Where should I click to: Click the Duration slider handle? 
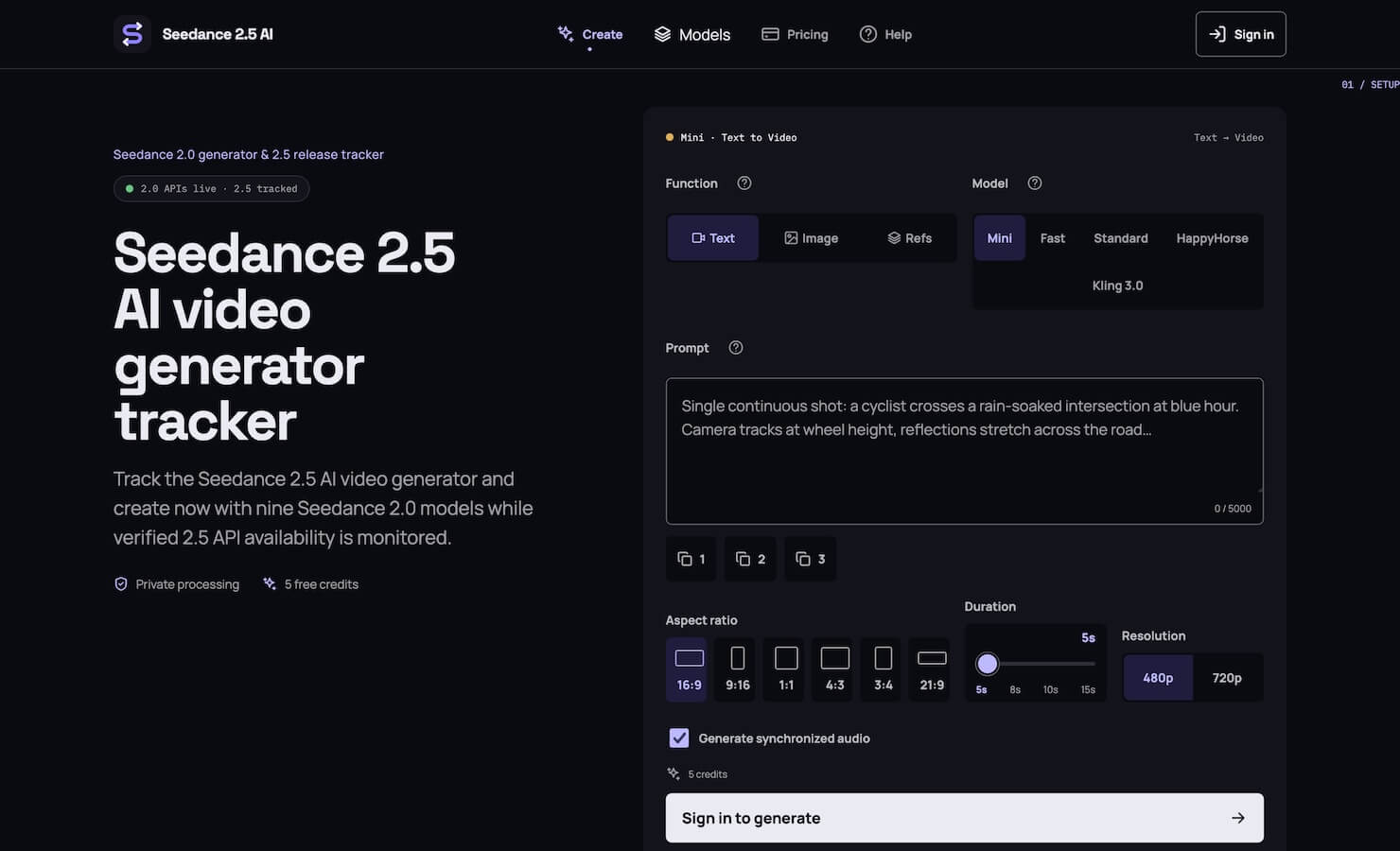pyautogui.click(x=987, y=664)
